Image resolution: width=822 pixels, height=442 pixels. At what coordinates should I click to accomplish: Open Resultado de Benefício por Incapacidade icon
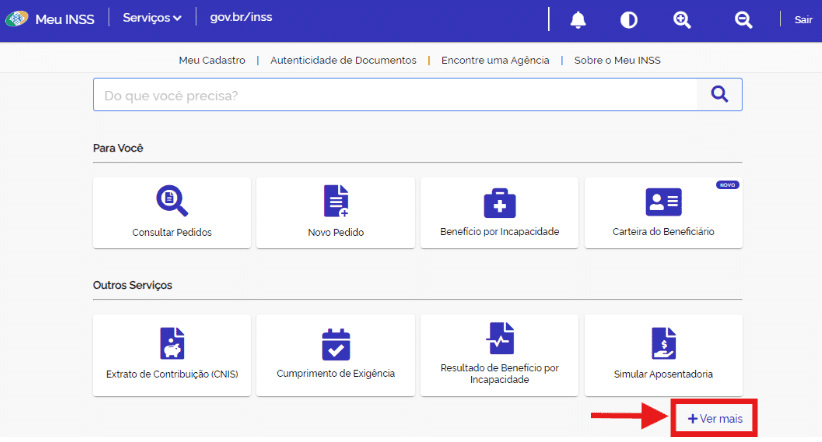coord(499,338)
